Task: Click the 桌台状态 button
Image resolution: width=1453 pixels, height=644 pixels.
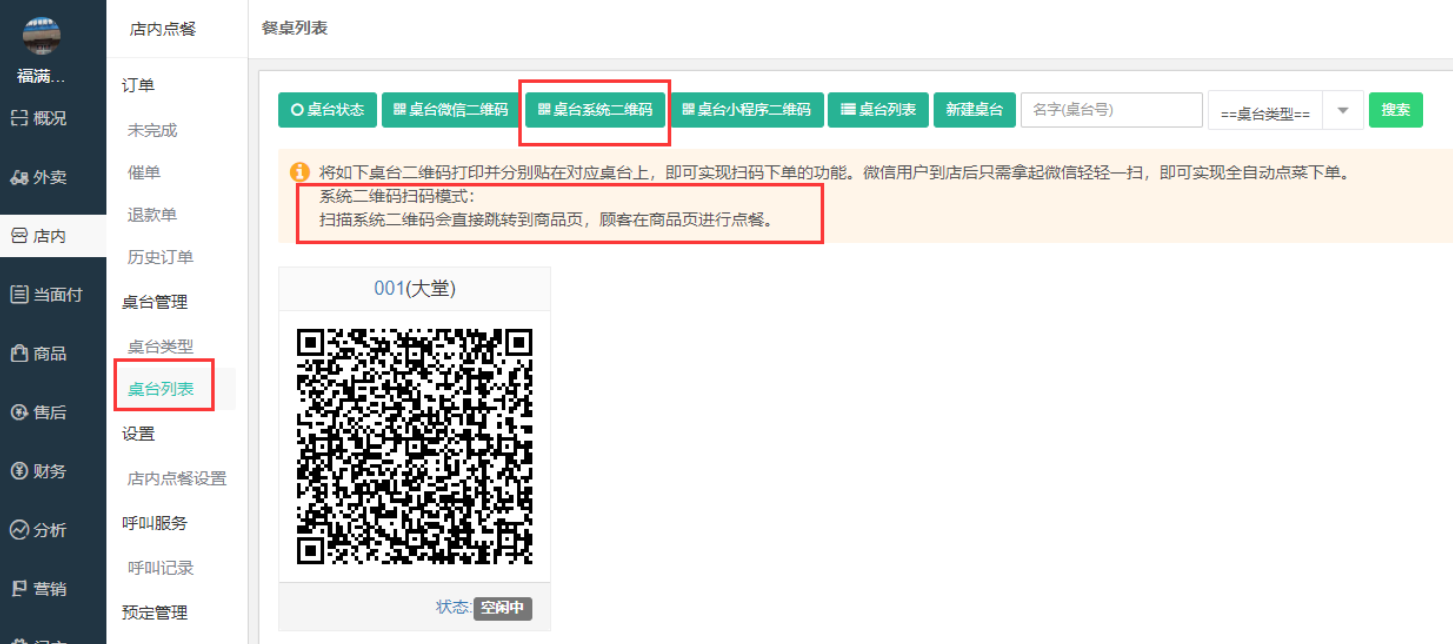Action: pyautogui.click(x=327, y=110)
